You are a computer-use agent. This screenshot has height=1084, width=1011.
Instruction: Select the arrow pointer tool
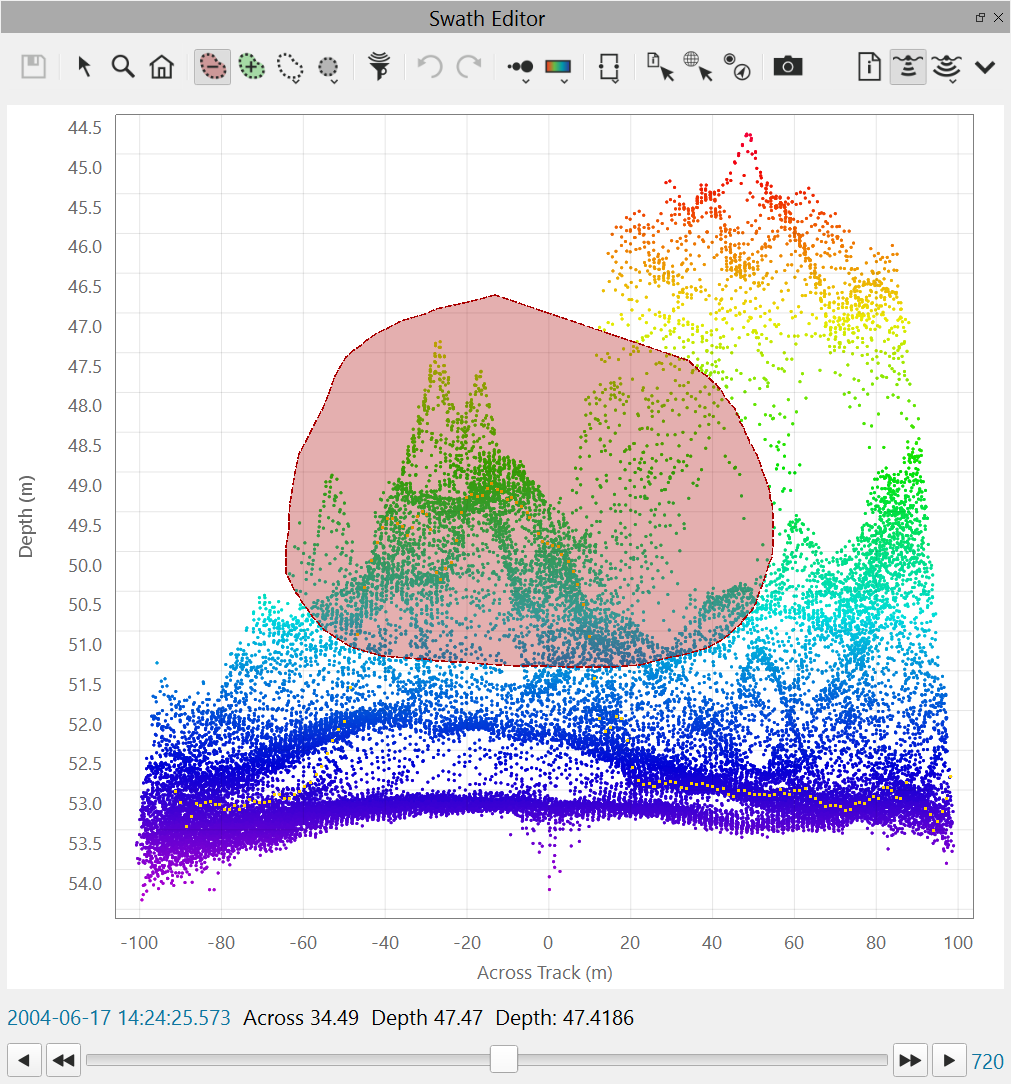[85, 67]
